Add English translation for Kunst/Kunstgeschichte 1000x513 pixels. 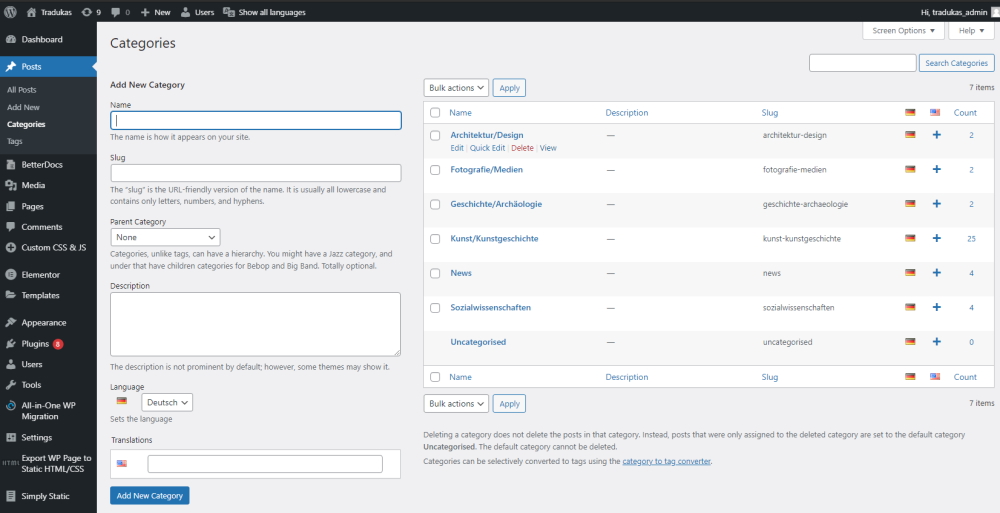[936, 238]
